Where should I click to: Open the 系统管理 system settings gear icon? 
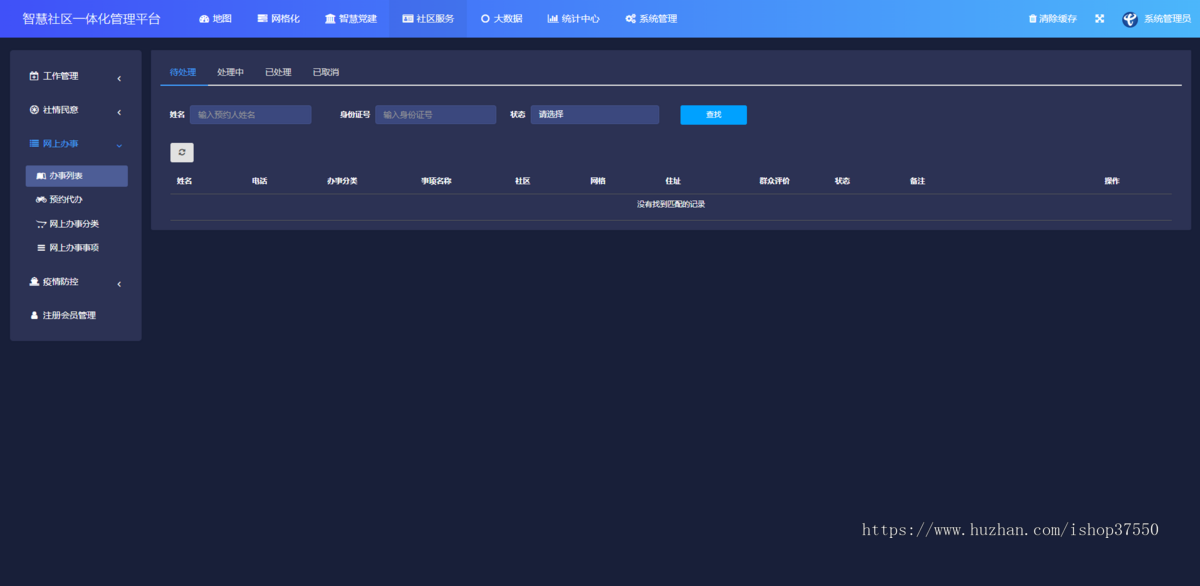[628, 18]
